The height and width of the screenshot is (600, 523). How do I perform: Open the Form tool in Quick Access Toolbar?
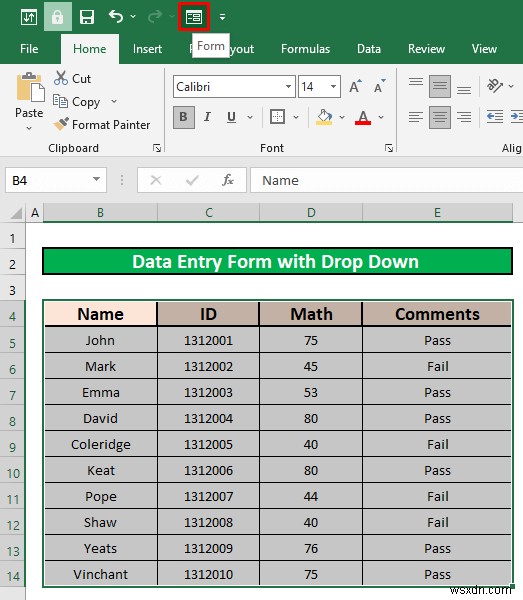pyautogui.click(x=194, y=17)
